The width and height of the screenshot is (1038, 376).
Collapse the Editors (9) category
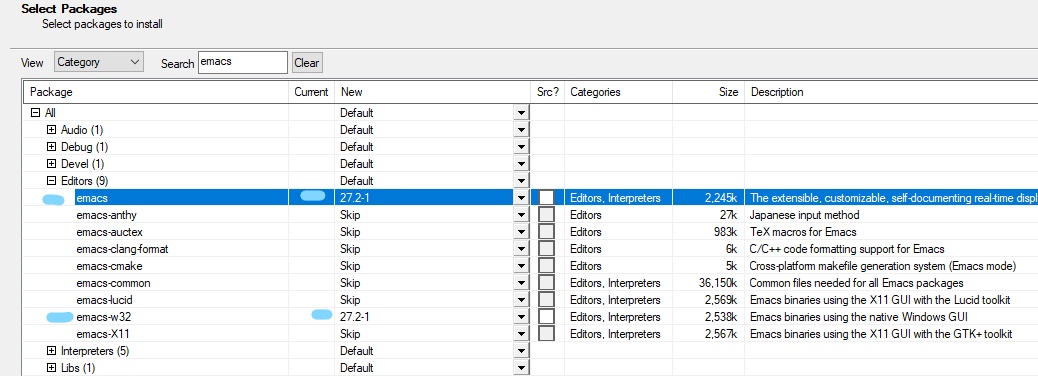[52, 181]
